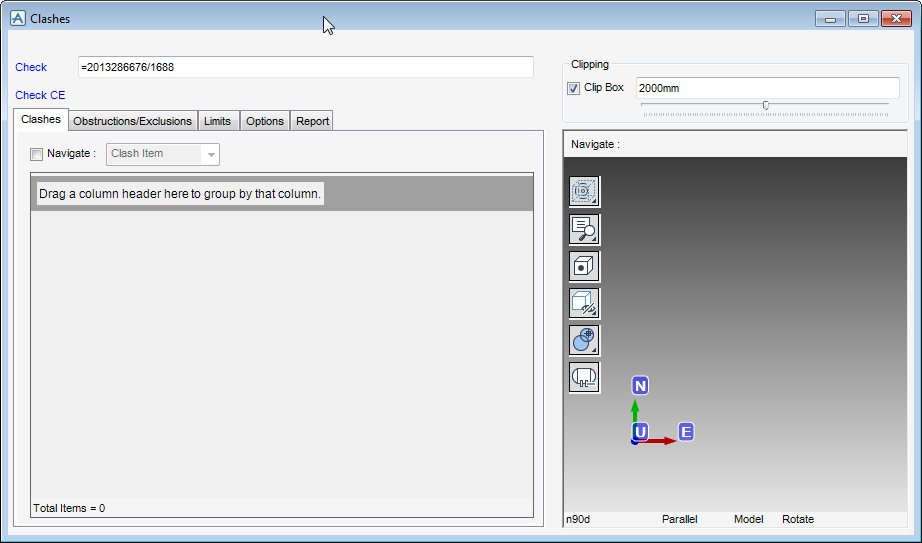This screenshot has height=543, width=922.
Task: Open the Clash Item dropdown
Action: click(x=163, y=154)
